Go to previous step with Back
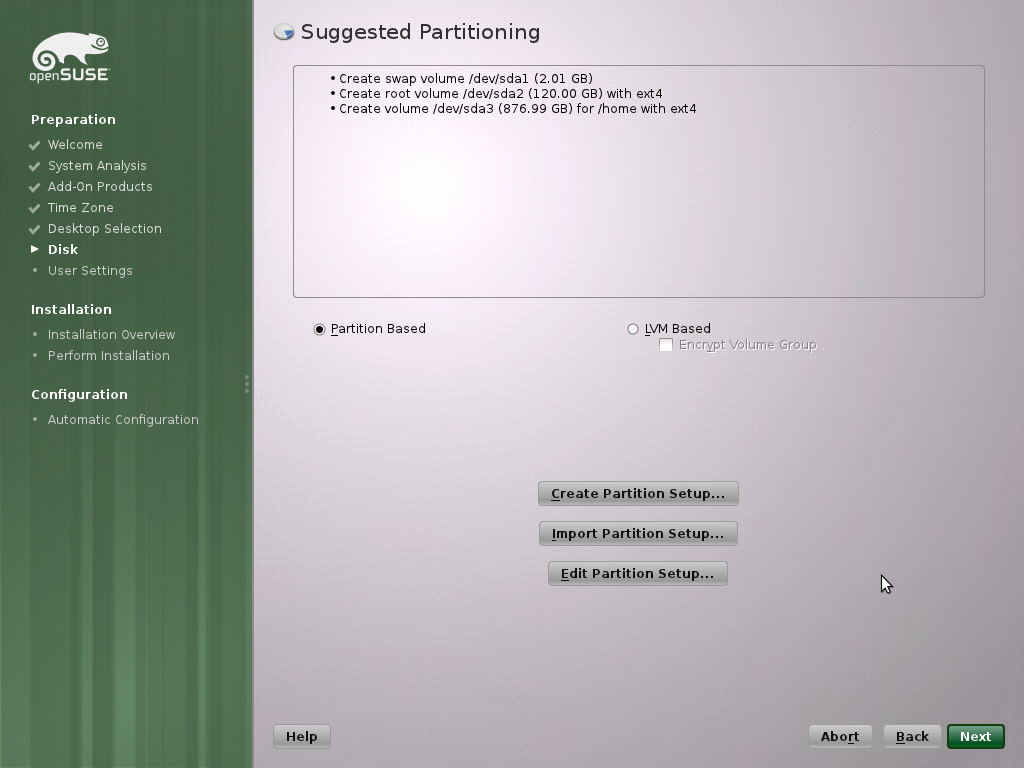This screenshot has width=1024, height=768. (x=912, y=737)
